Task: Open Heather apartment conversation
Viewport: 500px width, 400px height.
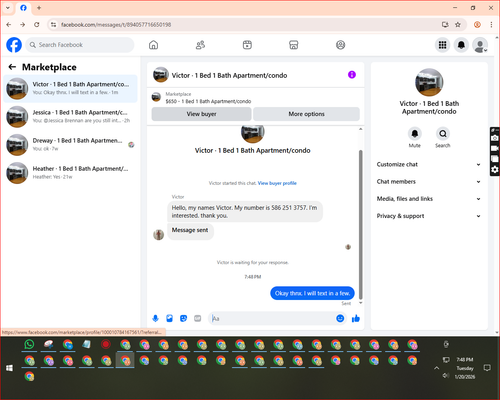Action: point(70,173)
